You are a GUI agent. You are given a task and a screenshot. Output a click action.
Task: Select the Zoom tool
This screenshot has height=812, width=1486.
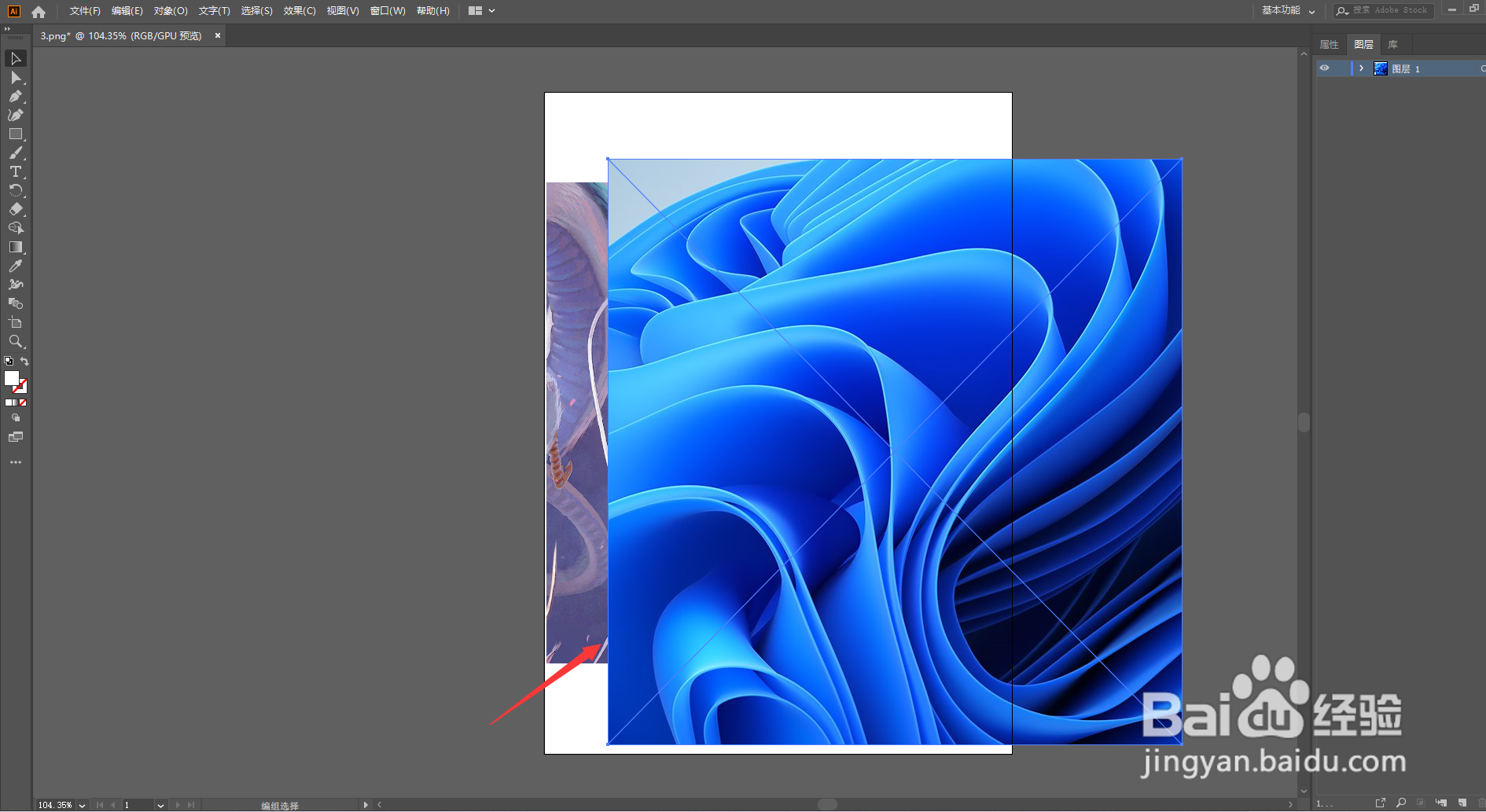pyautogui.click(x=15, y=342)
